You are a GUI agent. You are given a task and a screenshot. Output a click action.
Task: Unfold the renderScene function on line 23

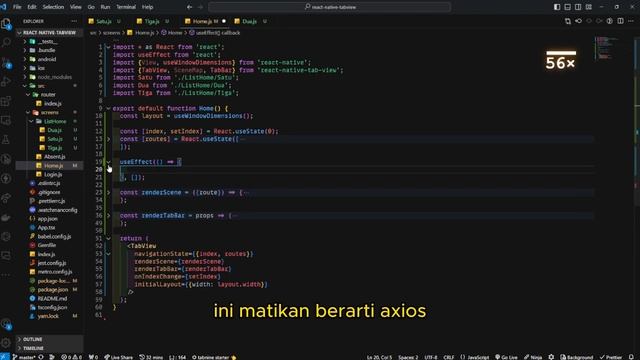click(109, 193)
